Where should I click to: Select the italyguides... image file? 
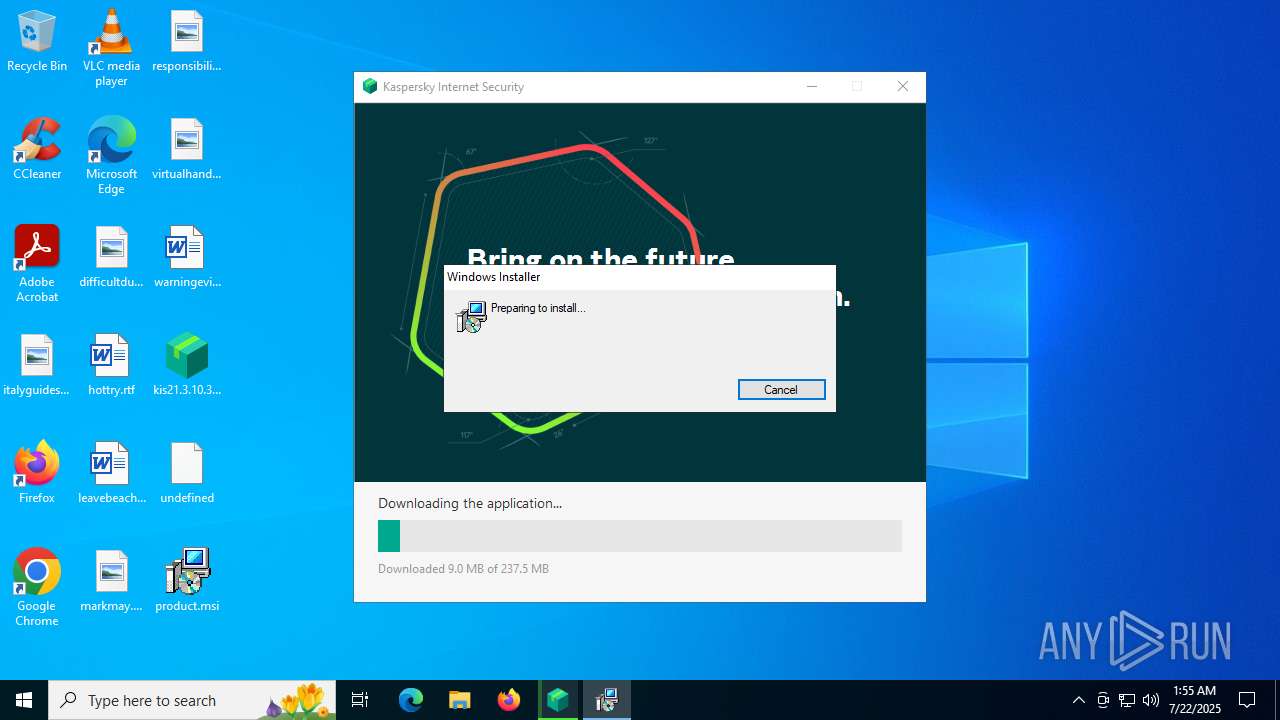coord(37,366)
